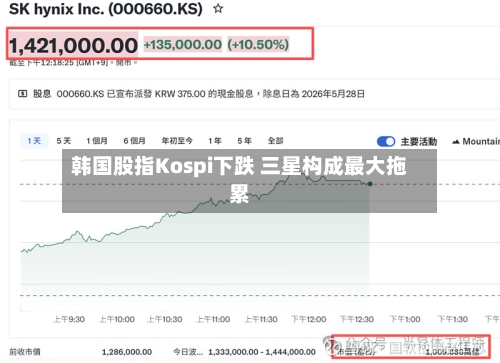Viewport: 500px width, 363px height.
Task: Click the dividend notice icon
Action: tap(22, 94)
